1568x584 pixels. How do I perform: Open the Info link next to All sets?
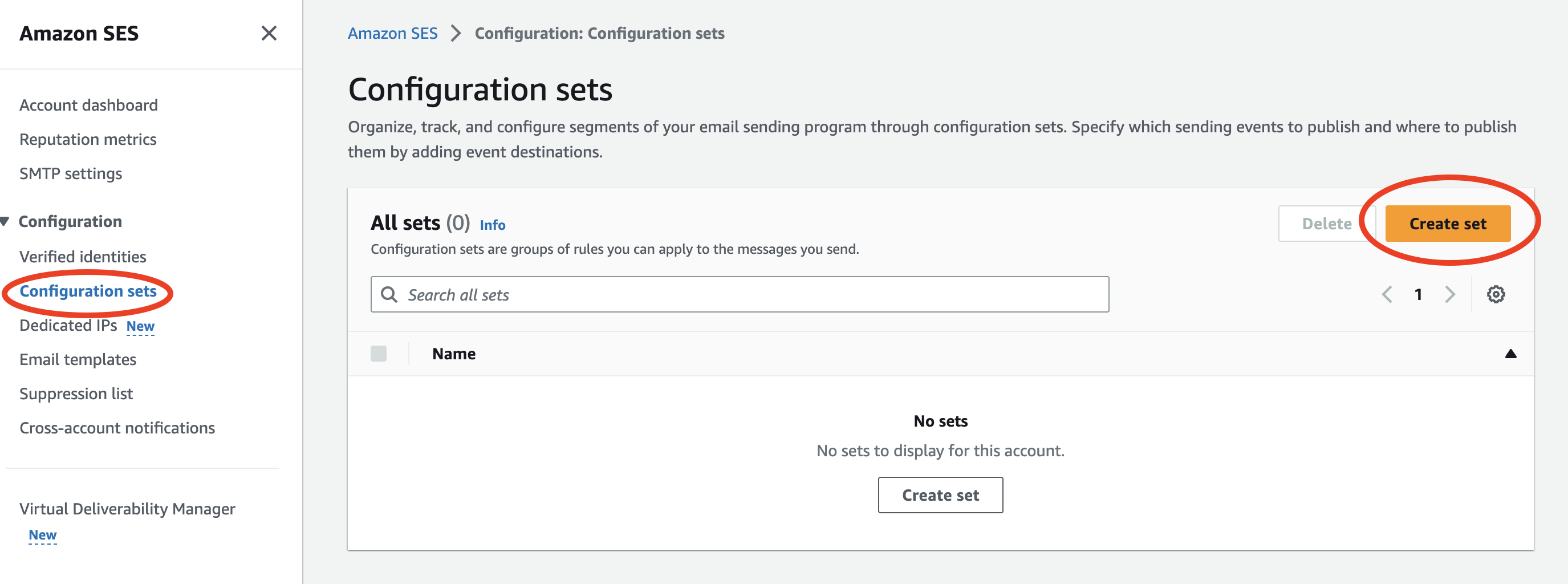(493, 225)
